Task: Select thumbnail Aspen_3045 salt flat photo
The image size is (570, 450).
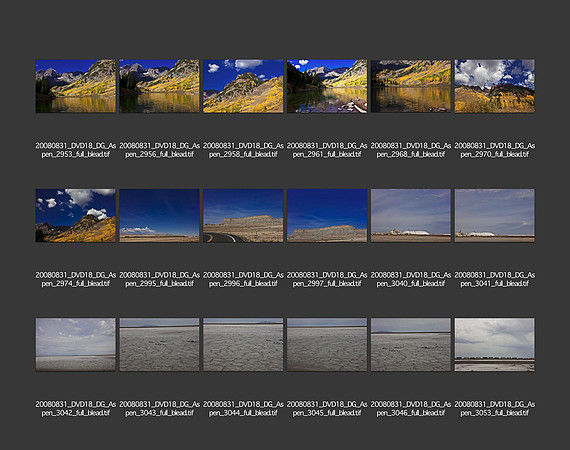Action: pyautogui.click(x=327, y=345)
